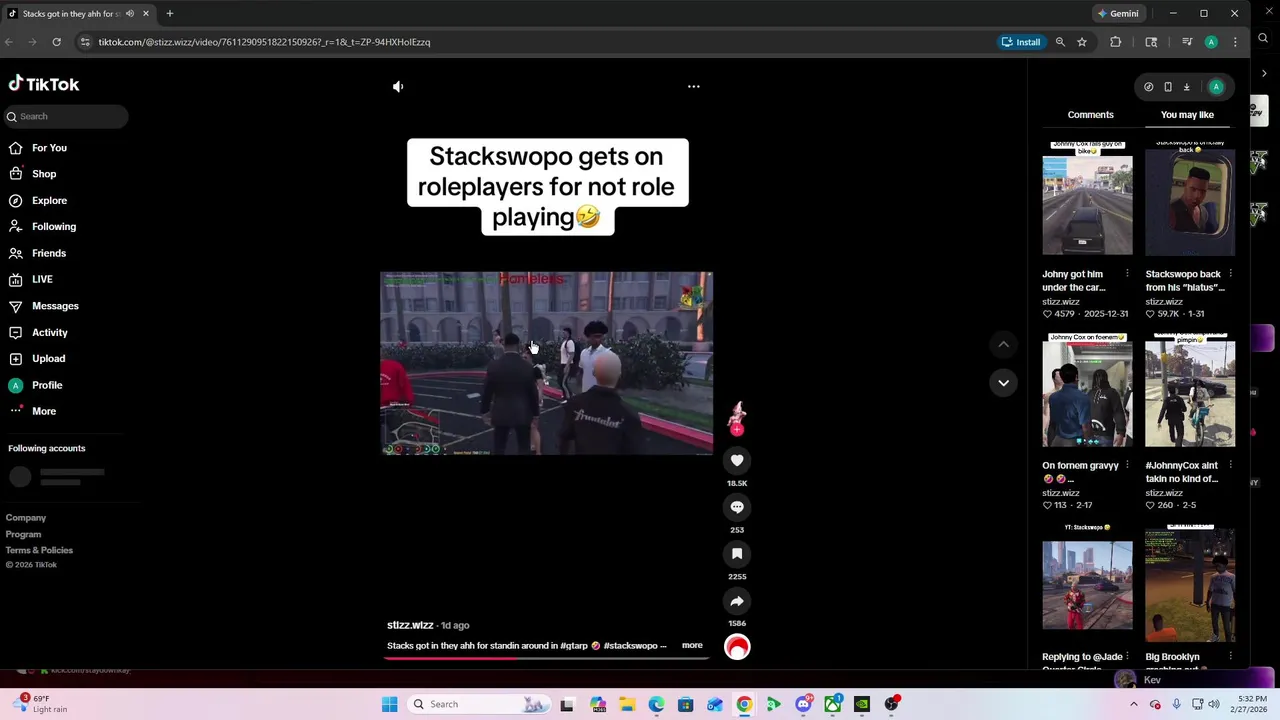Open Discord from the taskbar
The width and height of the screenshot is (1280, 720).
coord(803,704)
